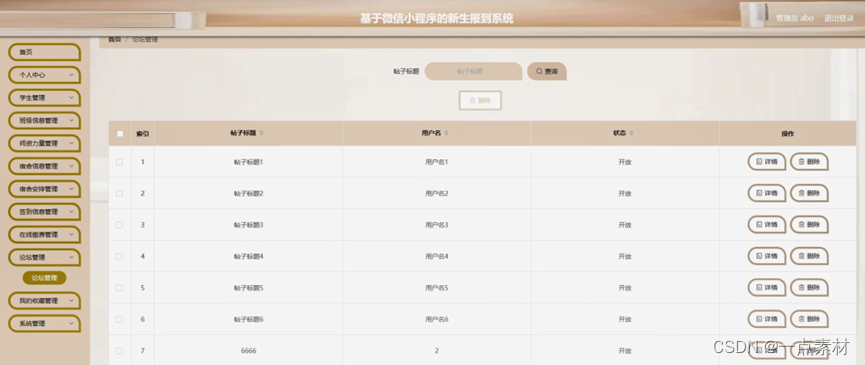
Task: Click the page title 基于微信小程序的新生报到系统
Action: pyautogui.click(x=436, y=19)
